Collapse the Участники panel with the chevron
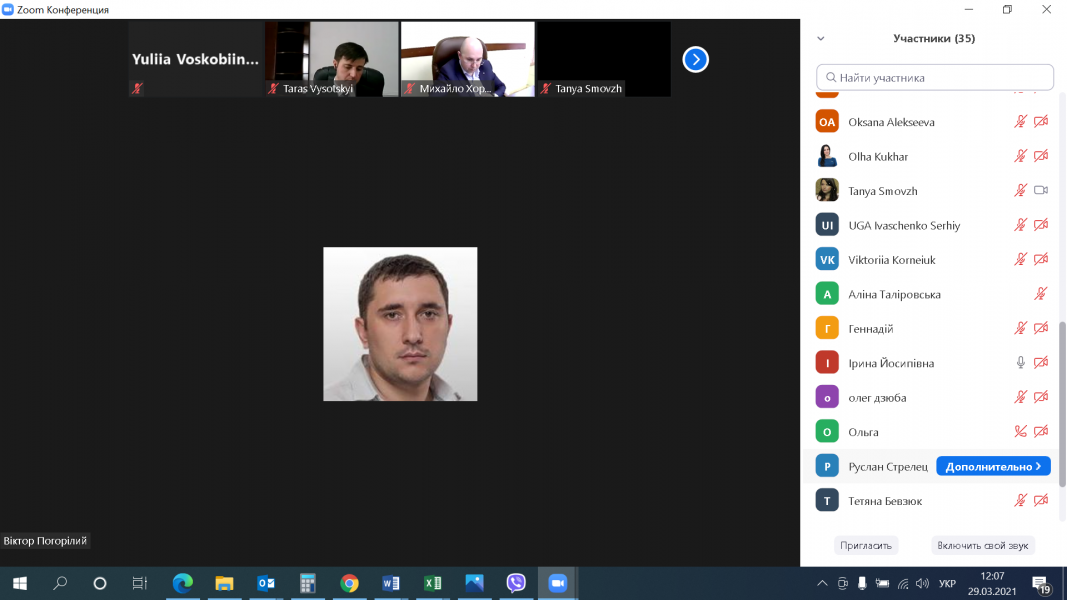The image size is (1067, 600). (821, 39)
